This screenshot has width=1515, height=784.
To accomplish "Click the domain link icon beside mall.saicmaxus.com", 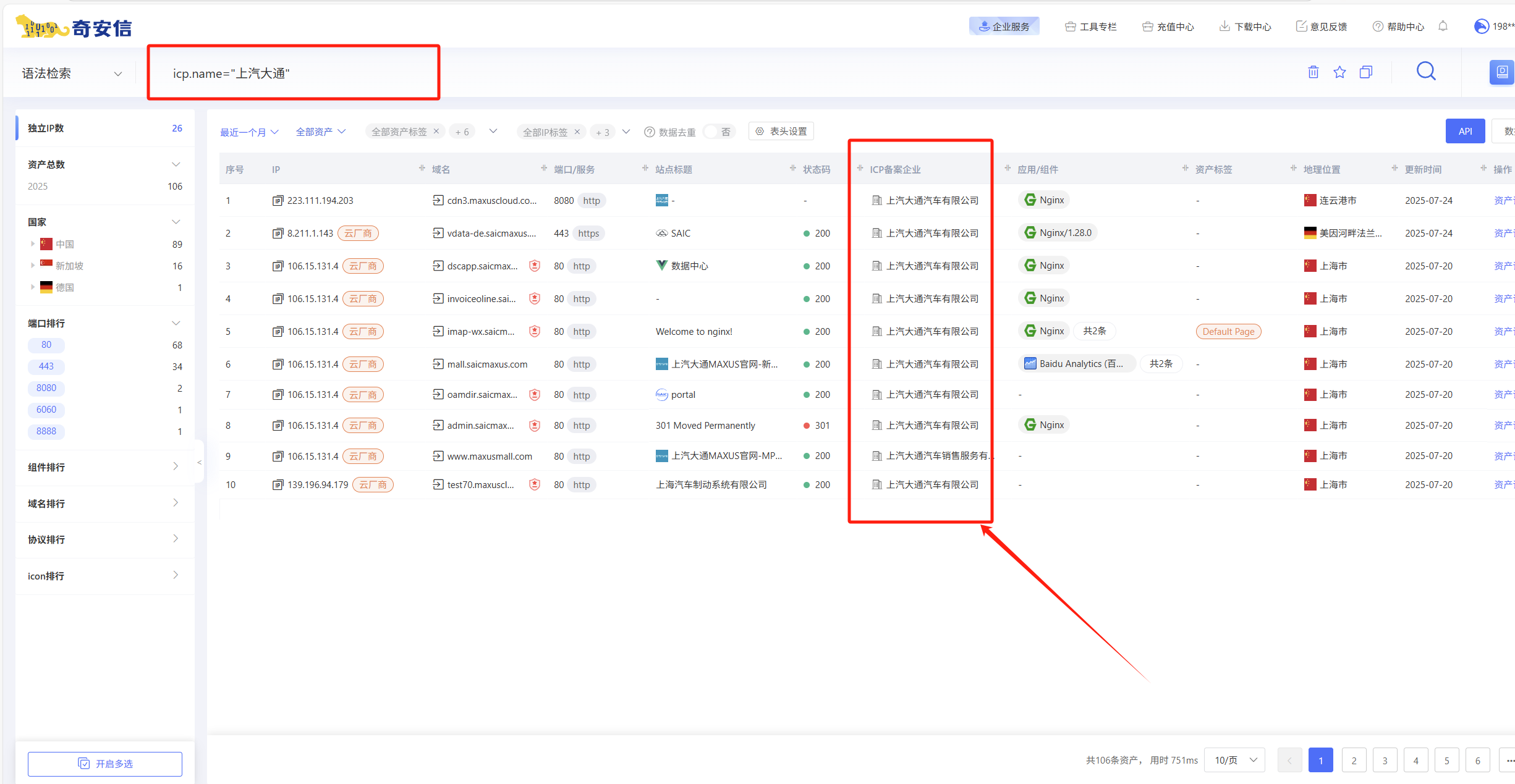I will (x=438, y=364).
